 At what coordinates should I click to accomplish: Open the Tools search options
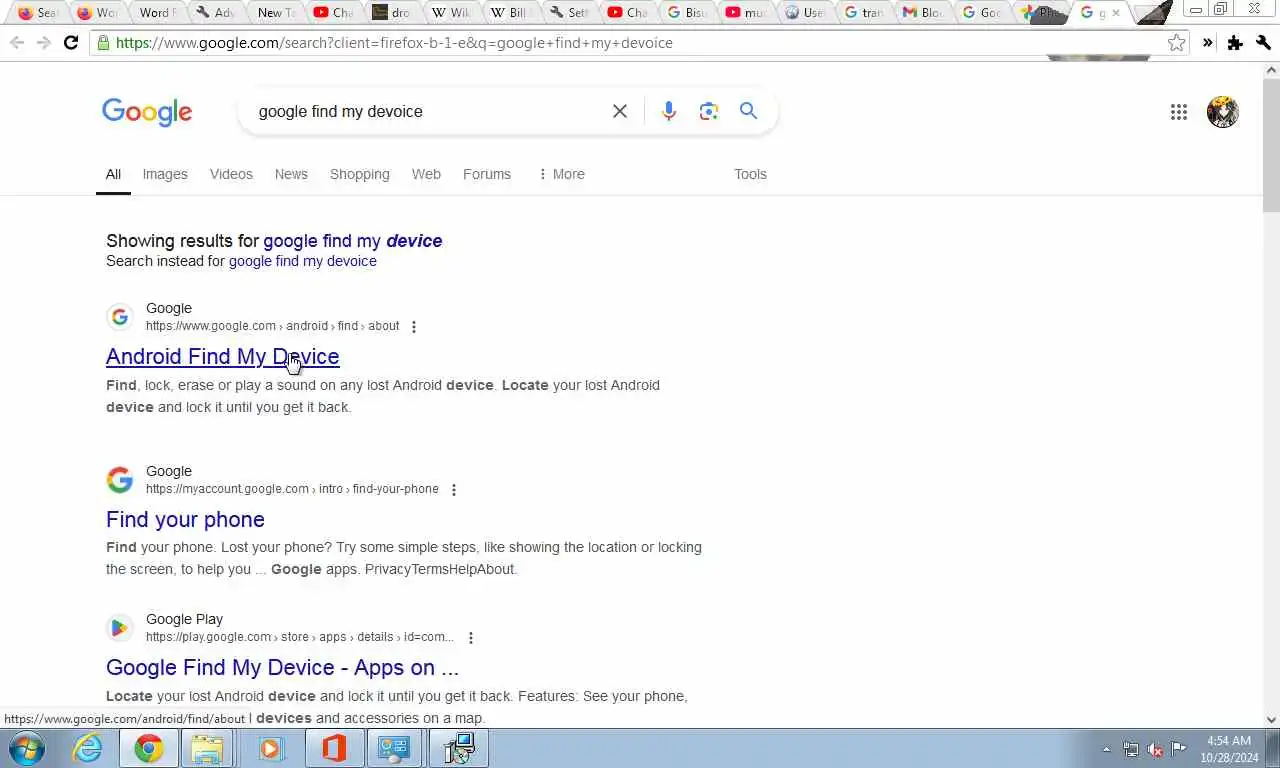point(750,174)
